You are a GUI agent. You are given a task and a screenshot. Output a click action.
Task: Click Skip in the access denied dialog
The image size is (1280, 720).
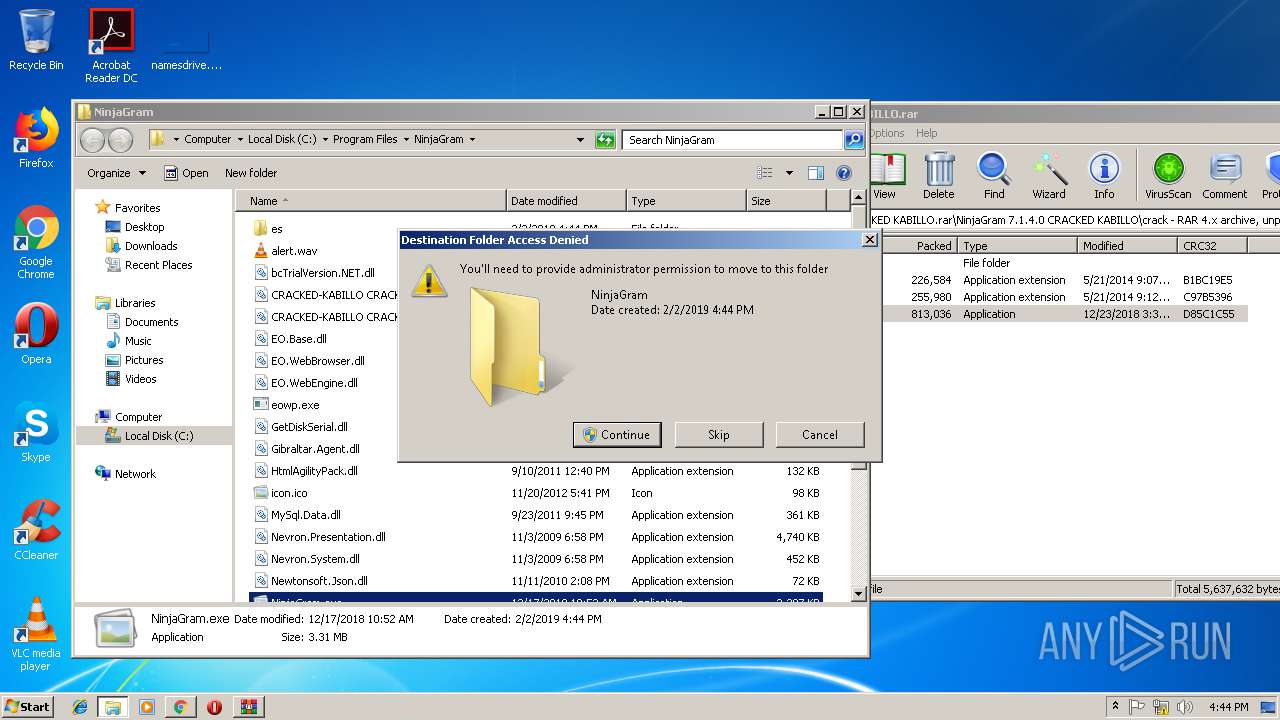pos(719,434)
